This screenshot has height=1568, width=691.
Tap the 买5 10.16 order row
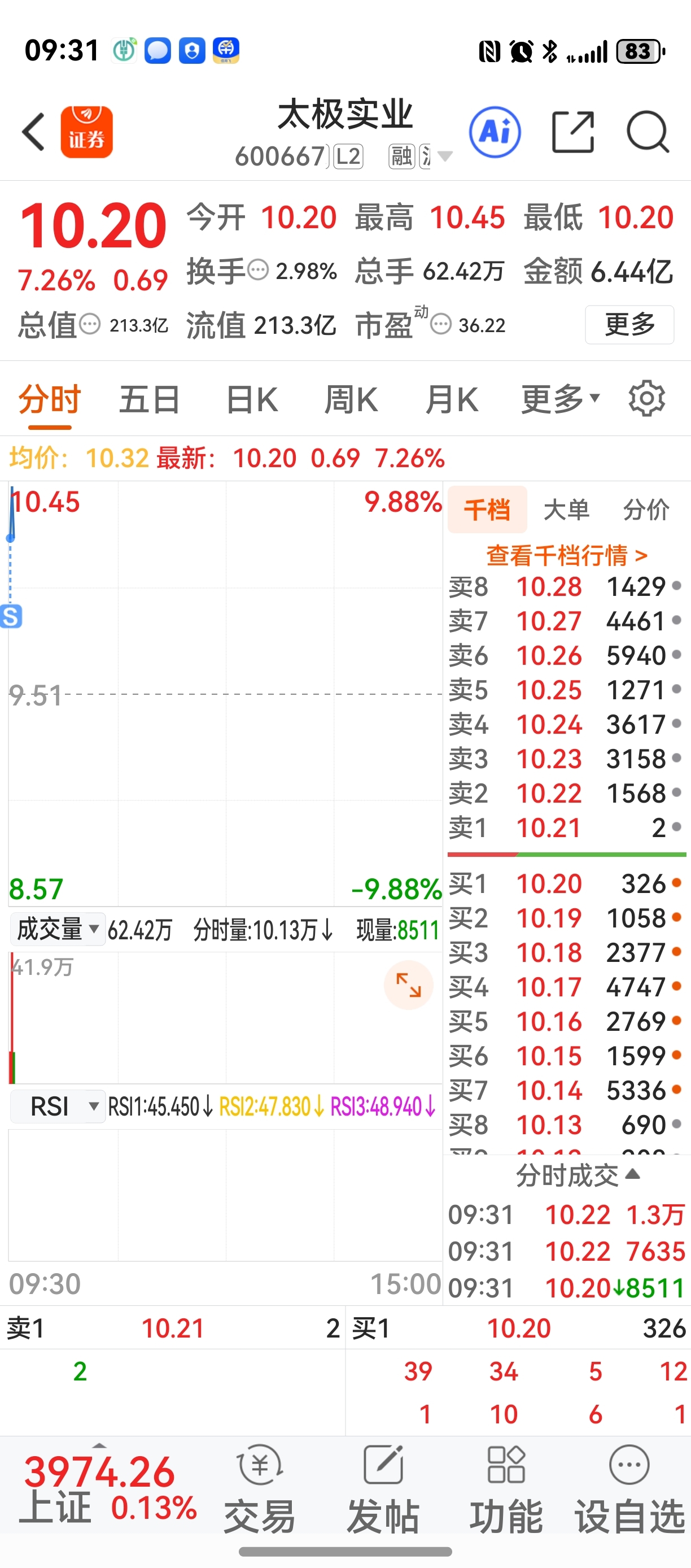[x=566, y=1021]
